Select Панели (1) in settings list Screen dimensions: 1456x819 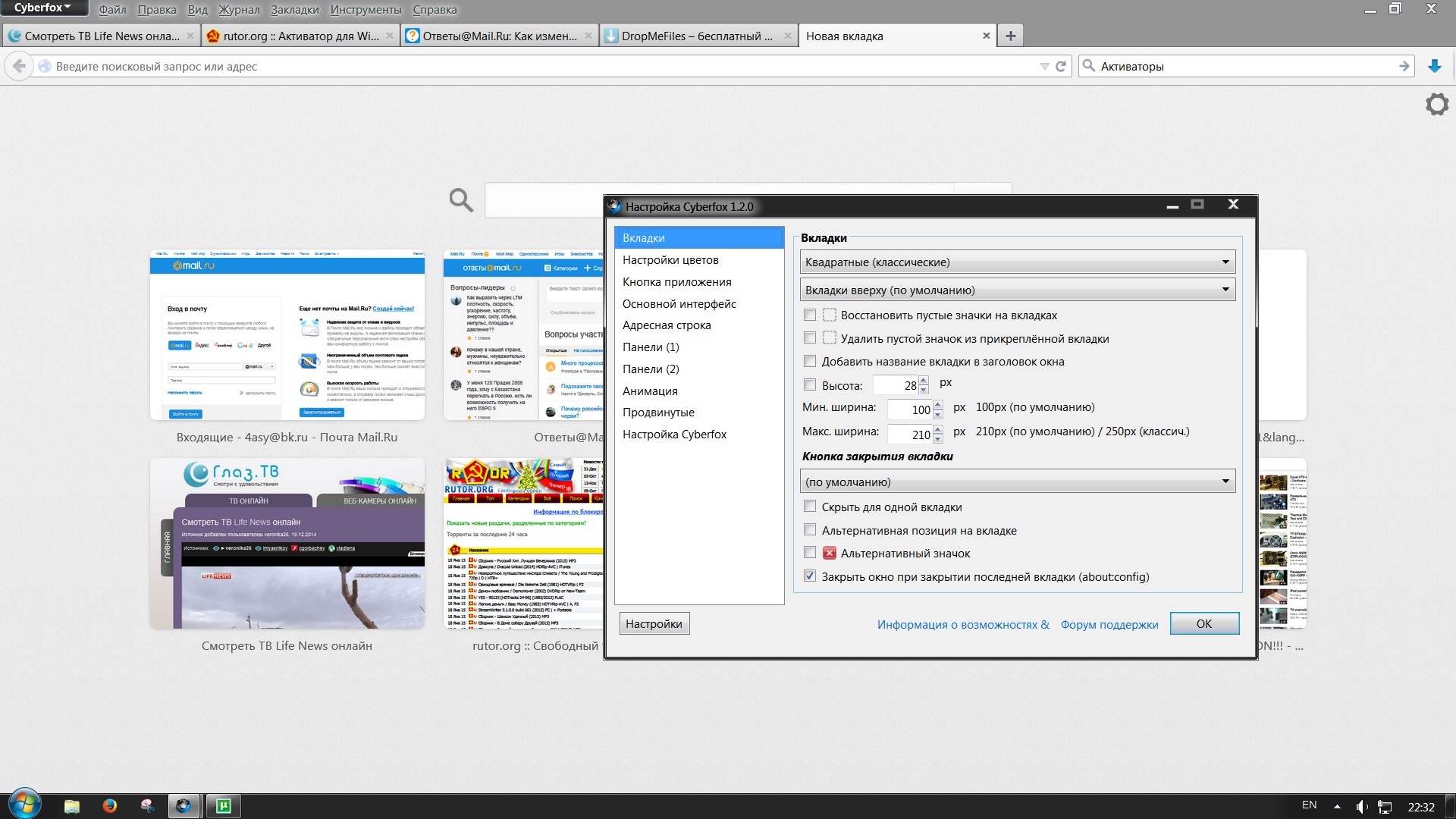click(699, 347)
